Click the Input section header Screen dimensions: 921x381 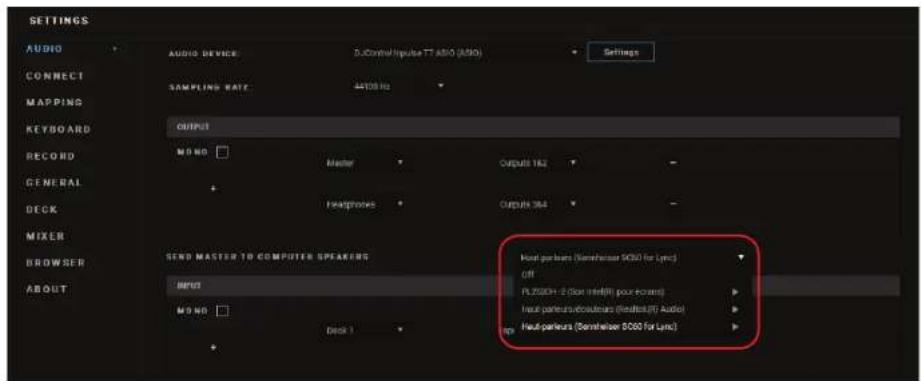[533, 285]
